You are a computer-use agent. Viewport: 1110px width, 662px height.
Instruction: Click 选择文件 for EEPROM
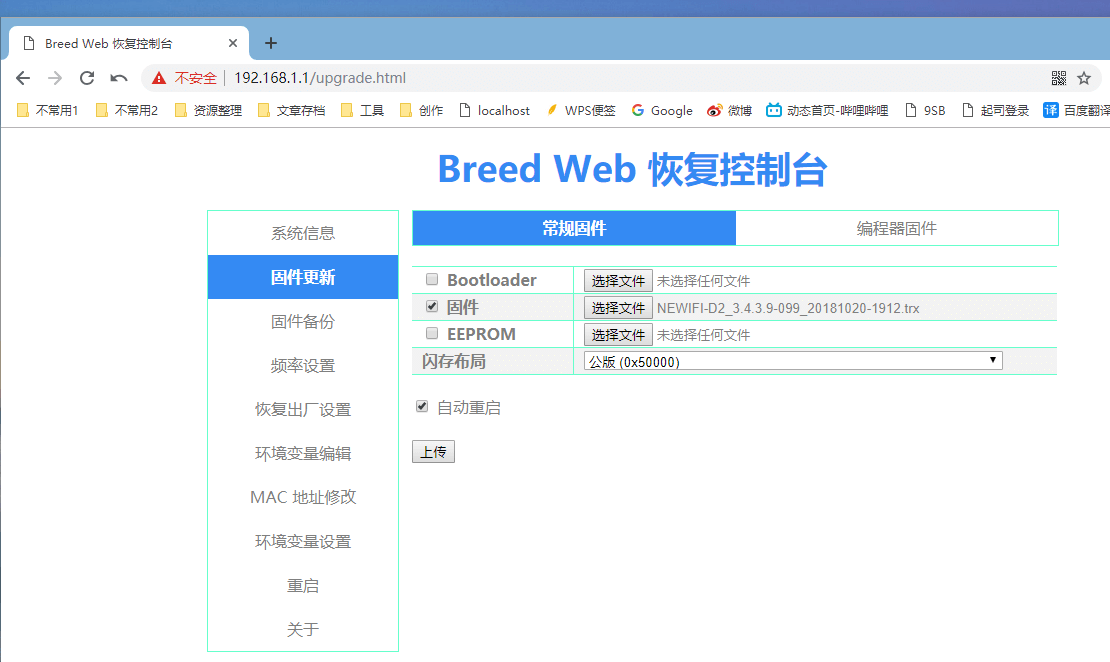pyautogui.click(x=617, y=334)
